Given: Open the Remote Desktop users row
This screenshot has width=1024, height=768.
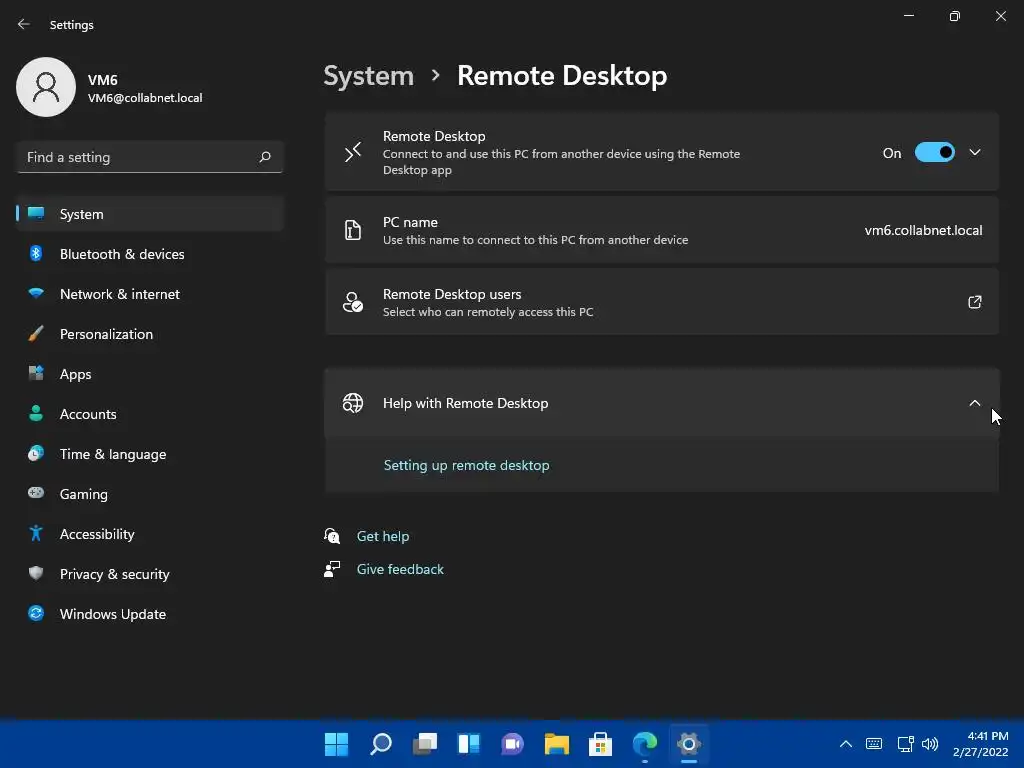Looking at the screenshot, I should click(x=662, y=302).
